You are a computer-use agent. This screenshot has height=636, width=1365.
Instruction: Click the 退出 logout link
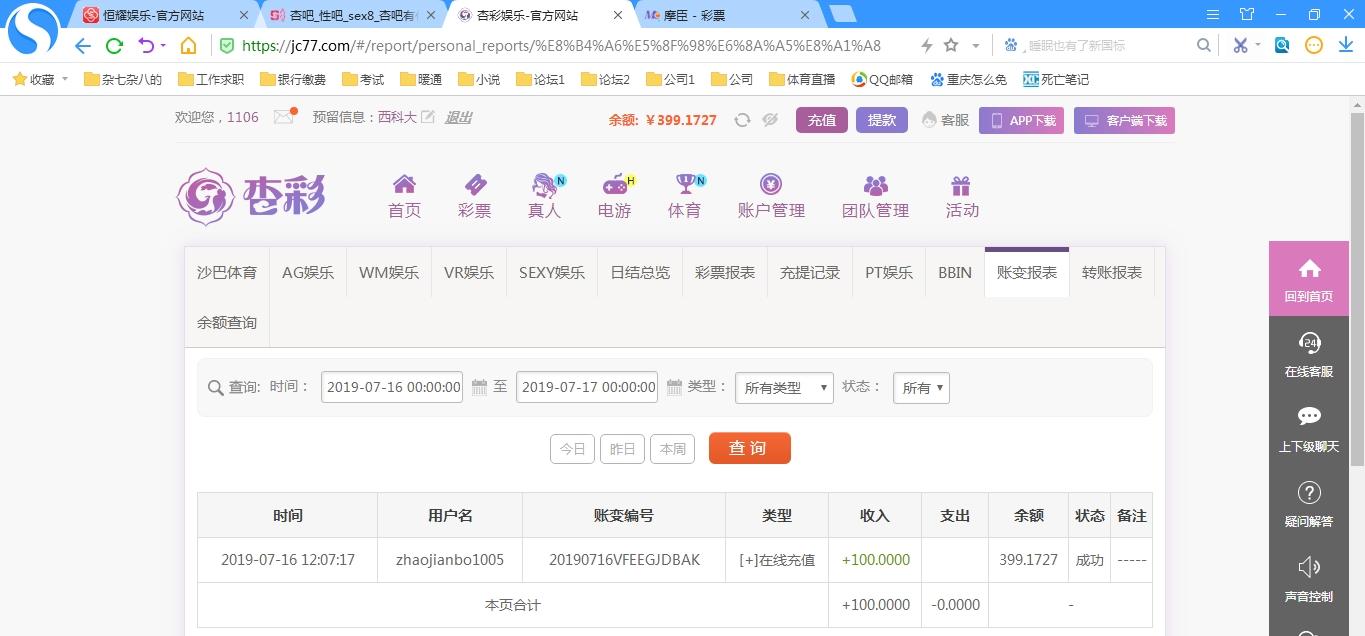click(x=458, y=117)
